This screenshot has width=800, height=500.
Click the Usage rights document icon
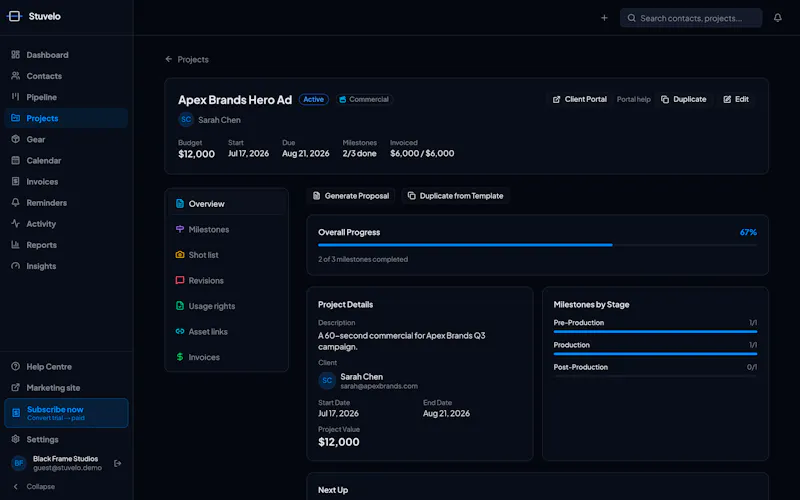pos(180,306)
